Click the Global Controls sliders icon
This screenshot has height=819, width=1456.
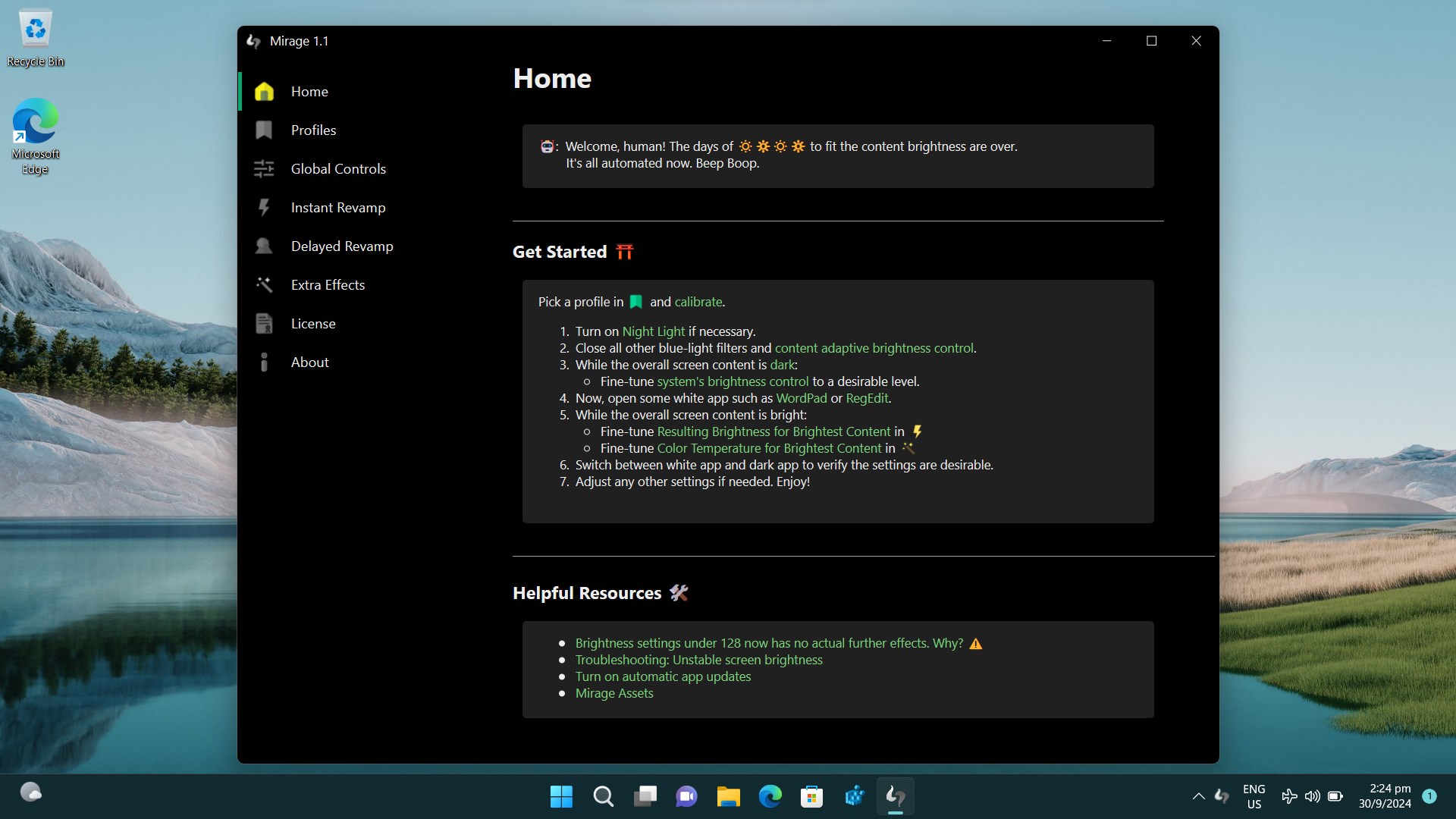[264, 169]
